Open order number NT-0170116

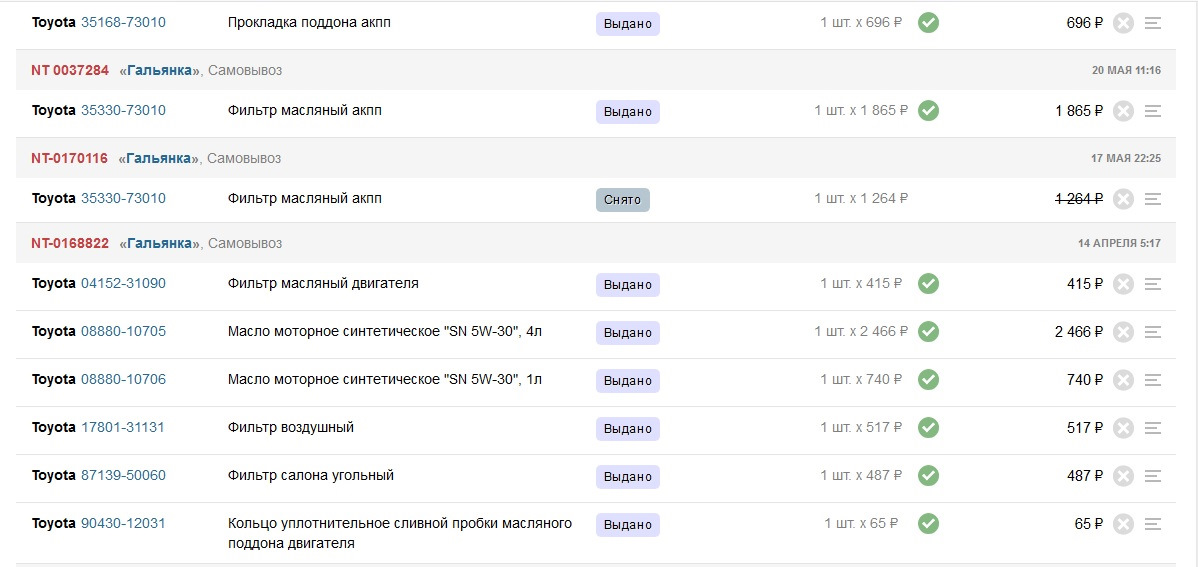click(x=70, y=158)
